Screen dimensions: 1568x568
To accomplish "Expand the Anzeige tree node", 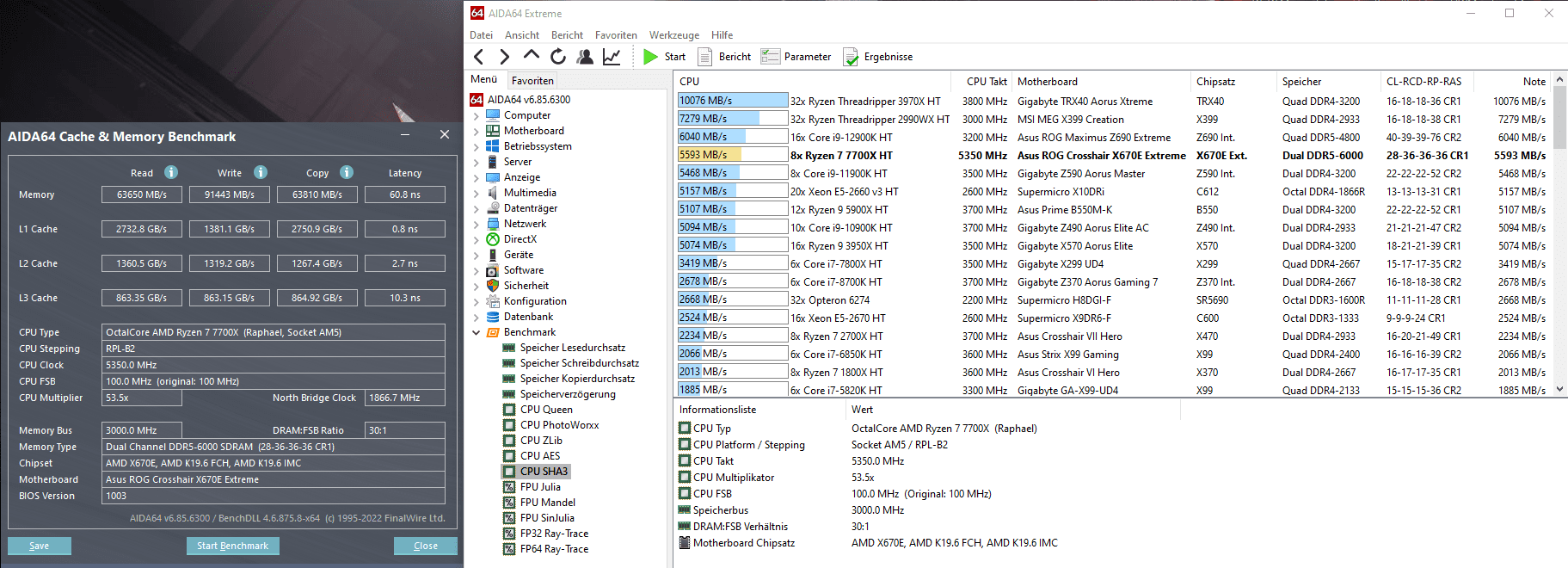I will pos(477,177).
